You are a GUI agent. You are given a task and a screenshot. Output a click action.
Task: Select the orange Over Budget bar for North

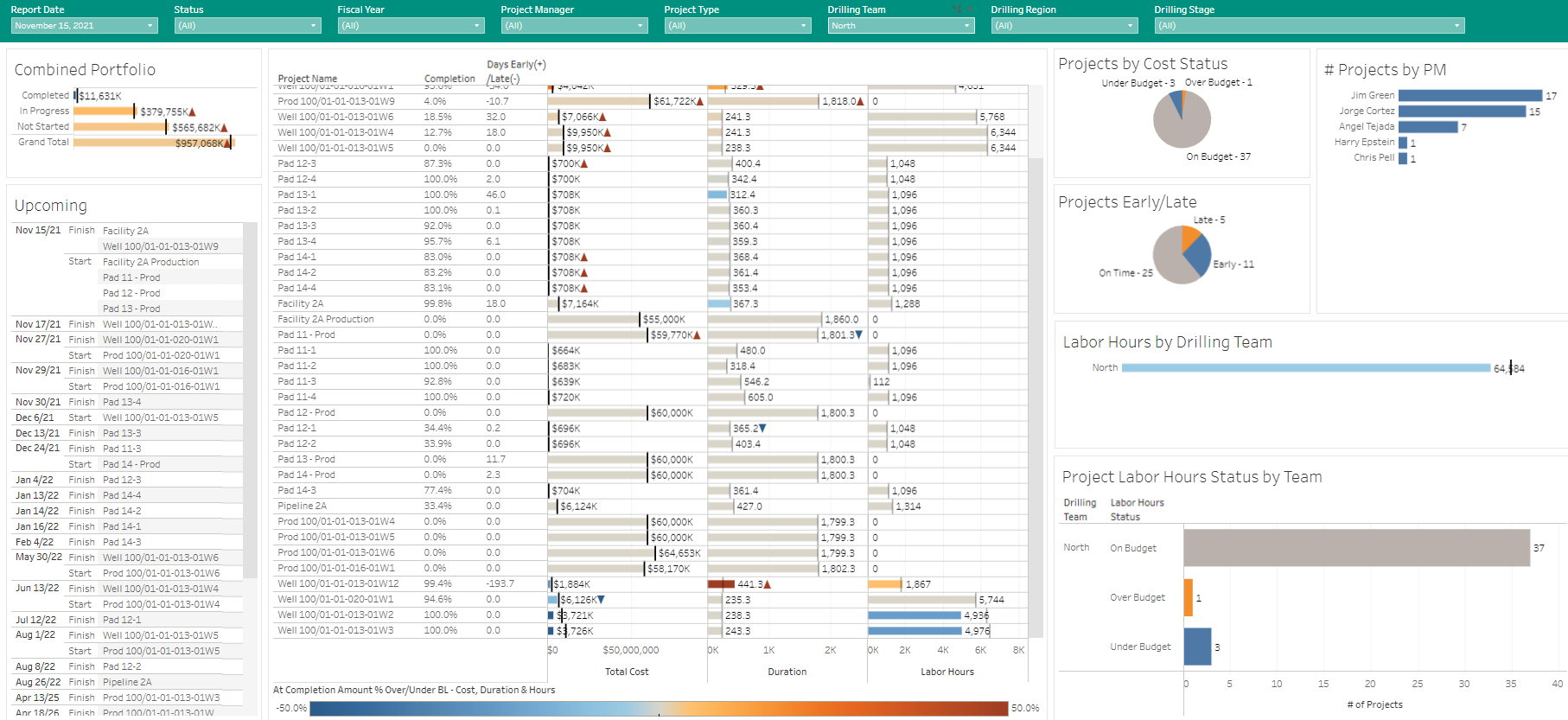[x=1189, y=598]
